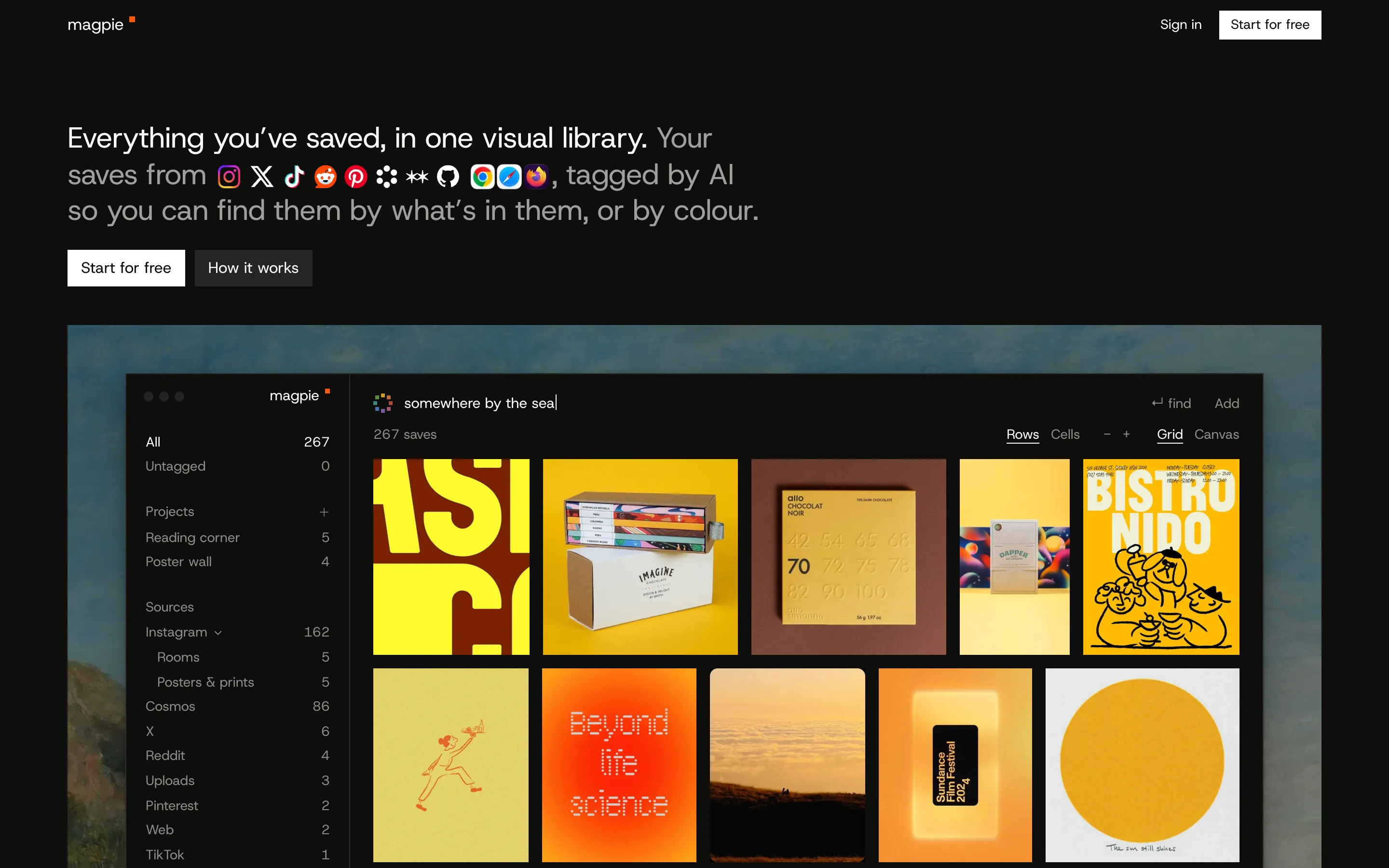Click Sign in
The height and width of the screenshot is (868, 1389).
[x=1181, y=25]
